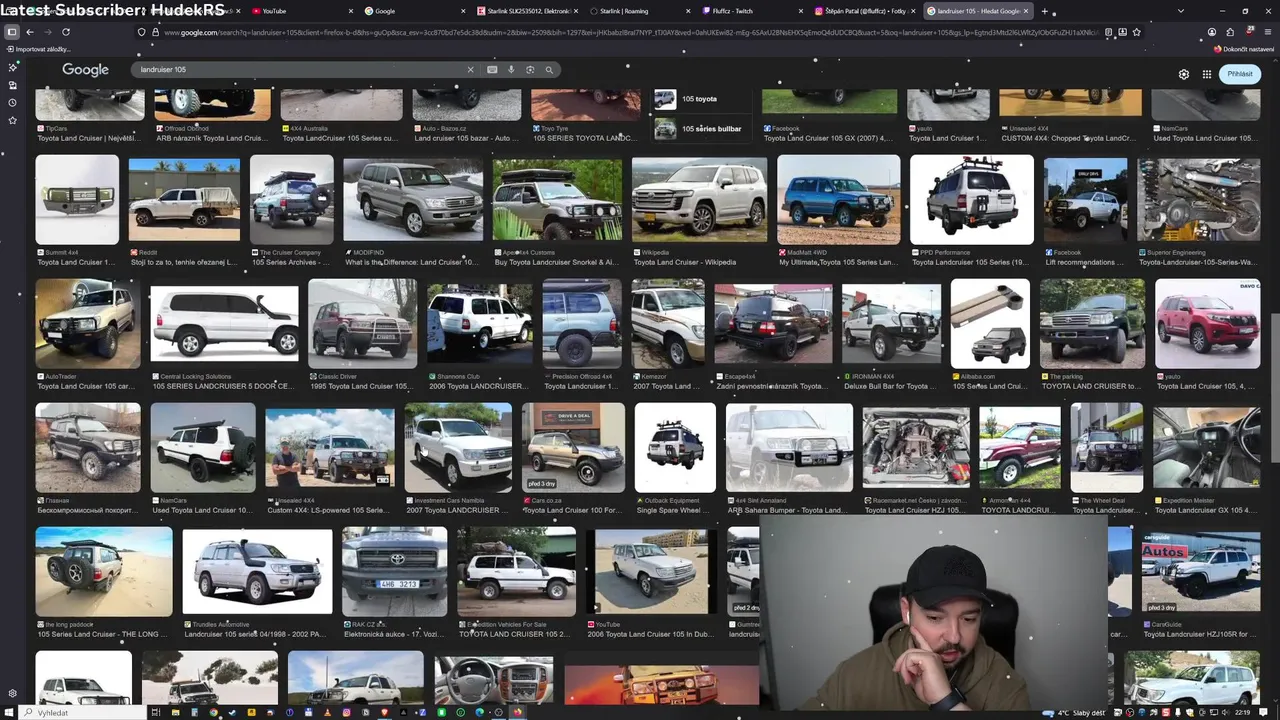
Task: Open Classic Driver 1995 Land Cruiser image
Action: 362,324
